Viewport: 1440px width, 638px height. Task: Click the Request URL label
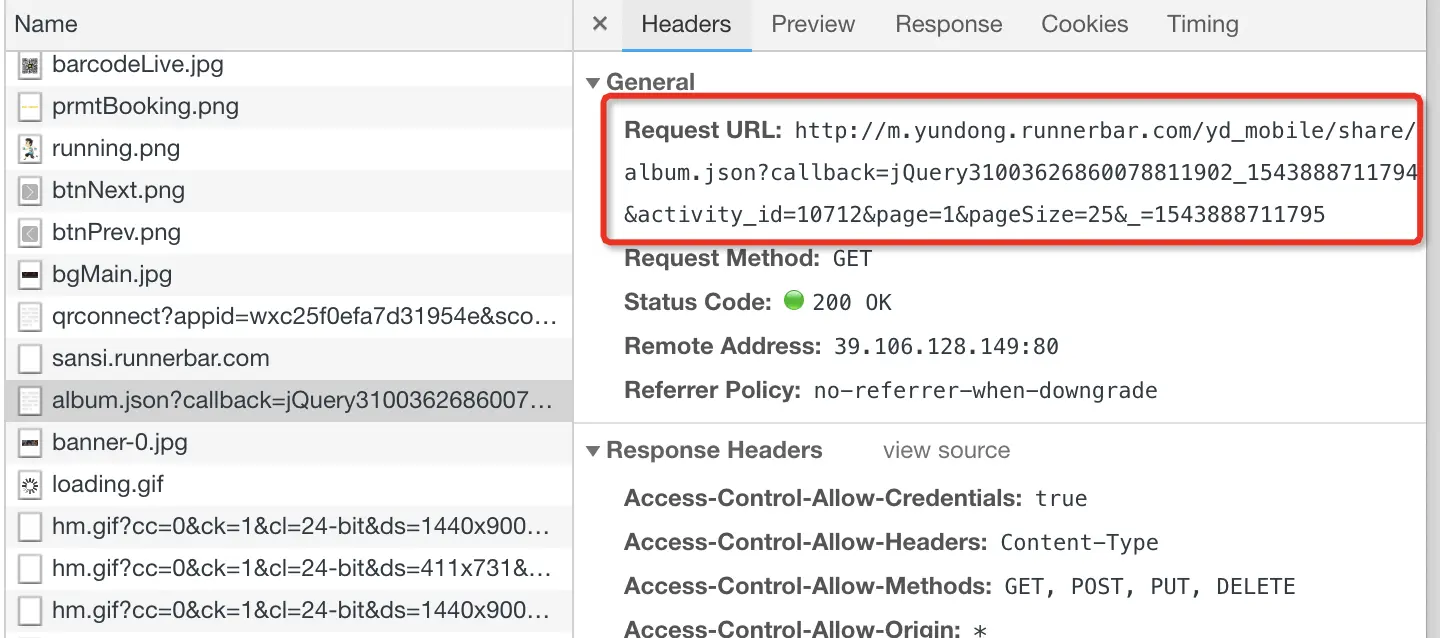click(x=703, y=131)
